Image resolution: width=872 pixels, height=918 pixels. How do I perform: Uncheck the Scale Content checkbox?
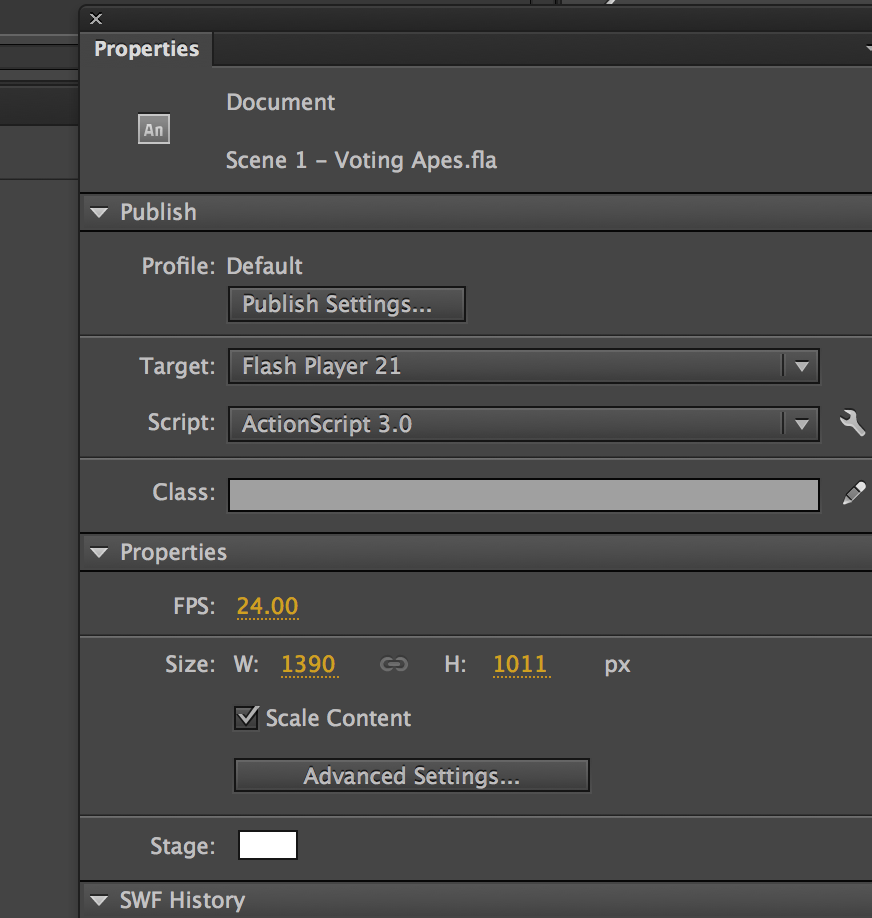246,717
